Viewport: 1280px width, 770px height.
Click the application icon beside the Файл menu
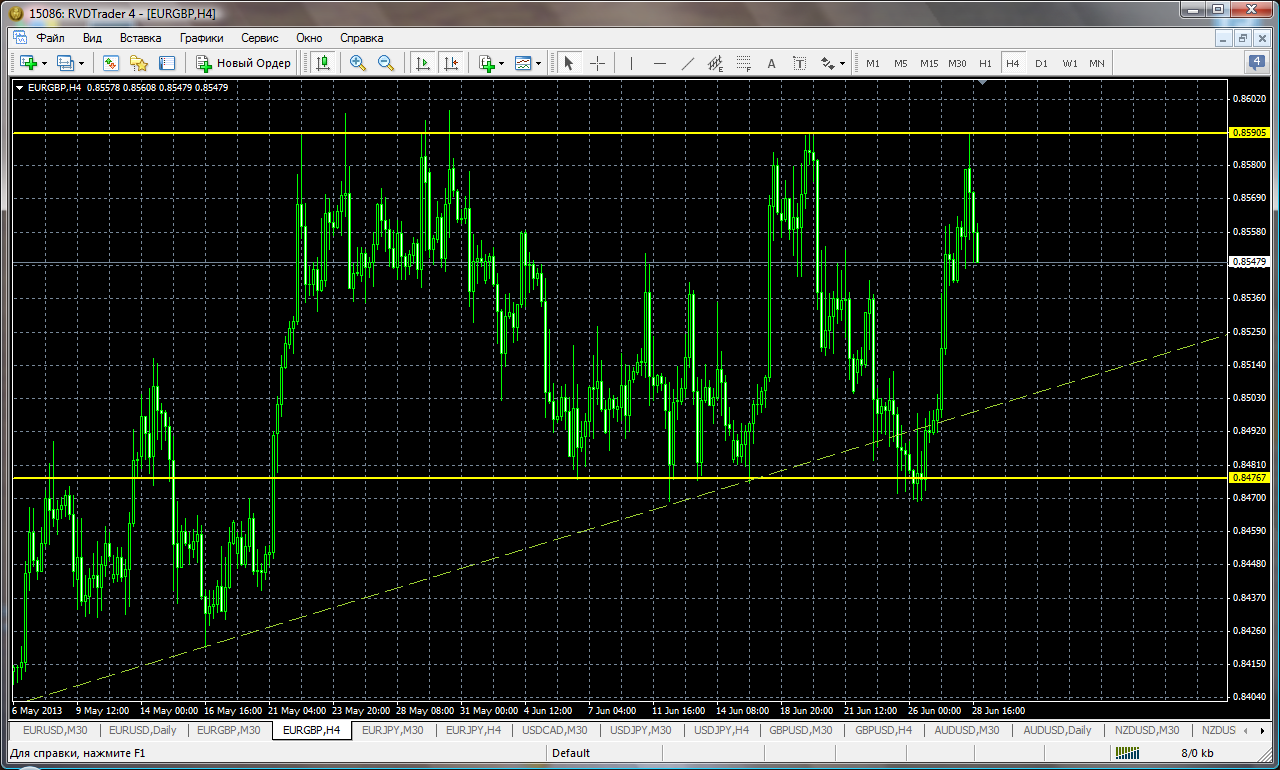pos(20,38)
